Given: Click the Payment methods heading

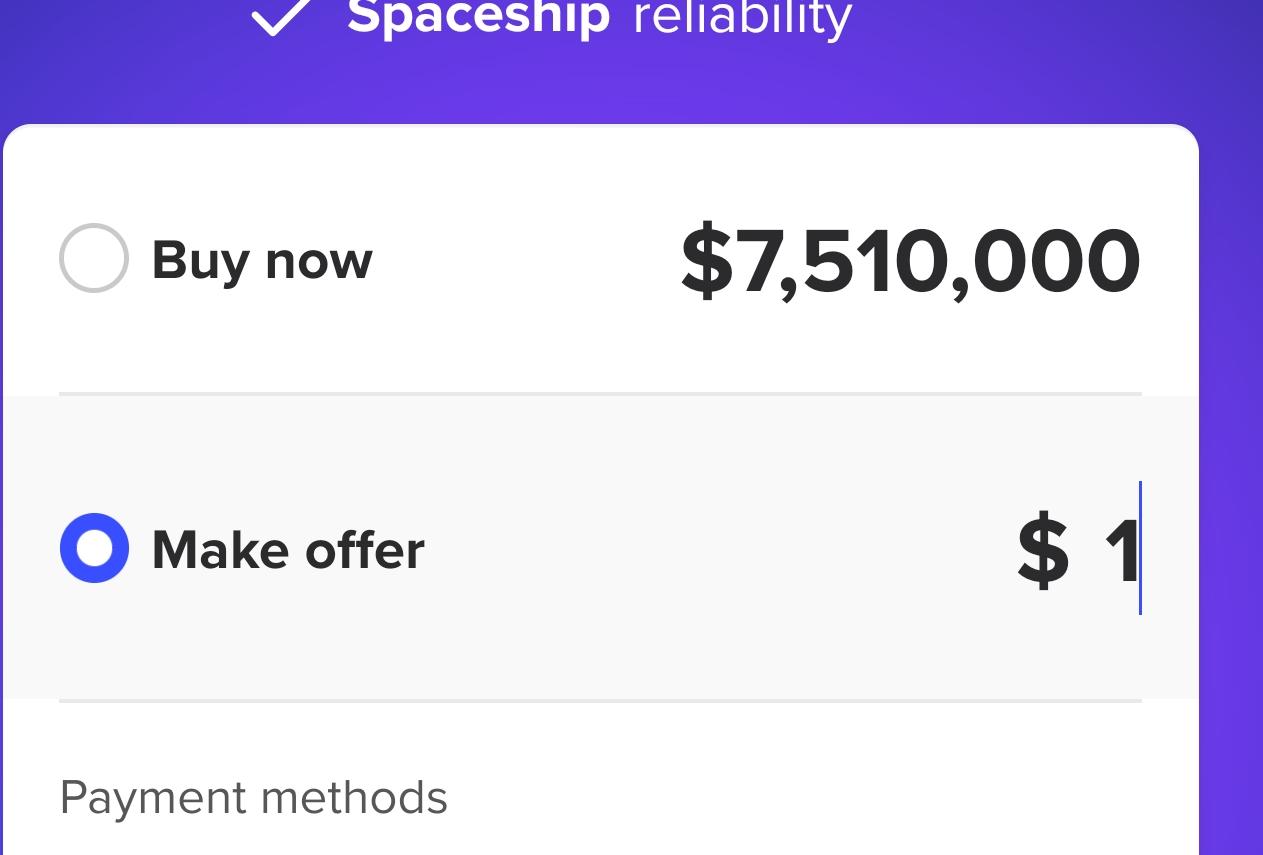Looking at the screenshot, I should point(254,798).
